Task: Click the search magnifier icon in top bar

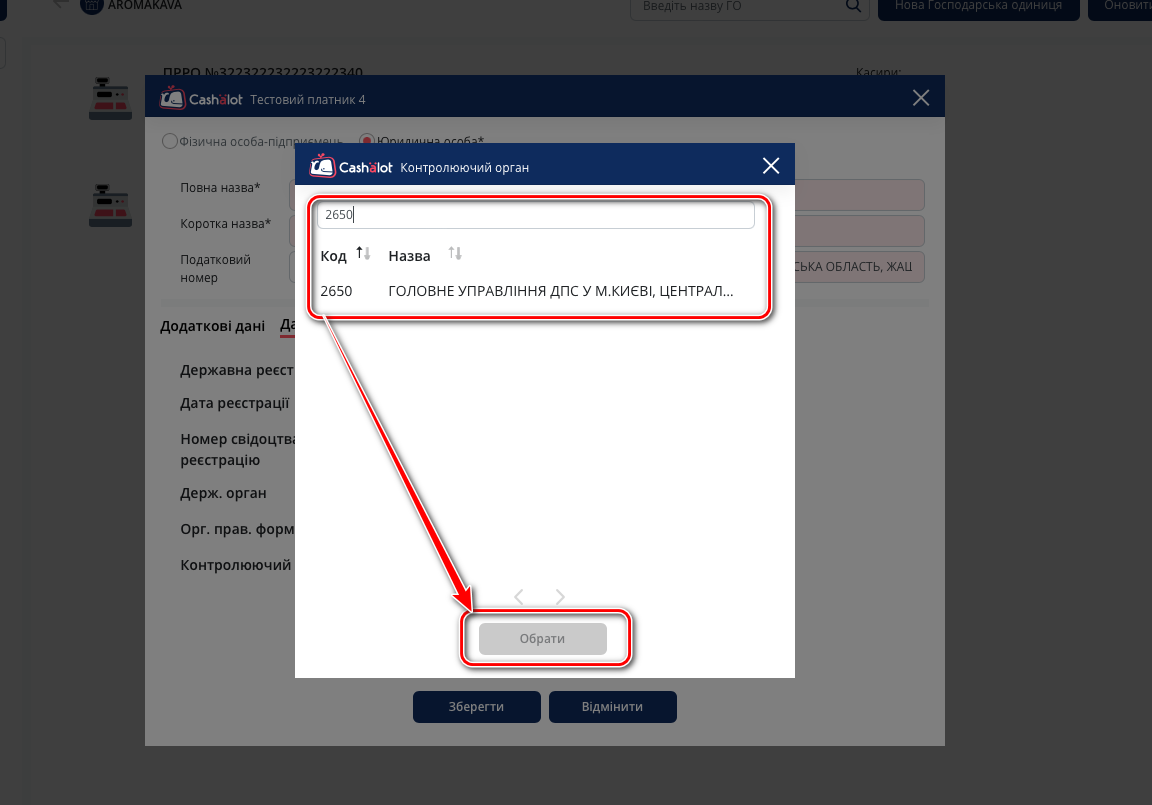Action: click(853, 6)
